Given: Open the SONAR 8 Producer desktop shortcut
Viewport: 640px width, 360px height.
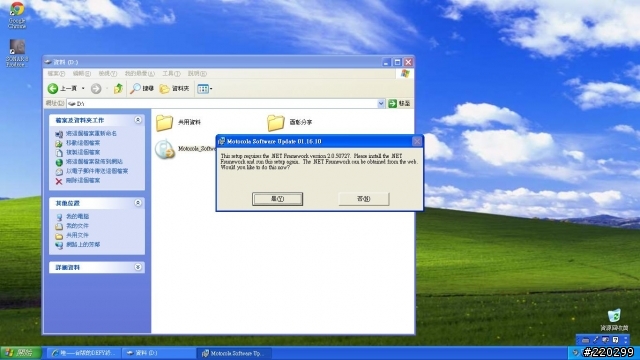Looking at the screenshot, I should coord(17,53).
